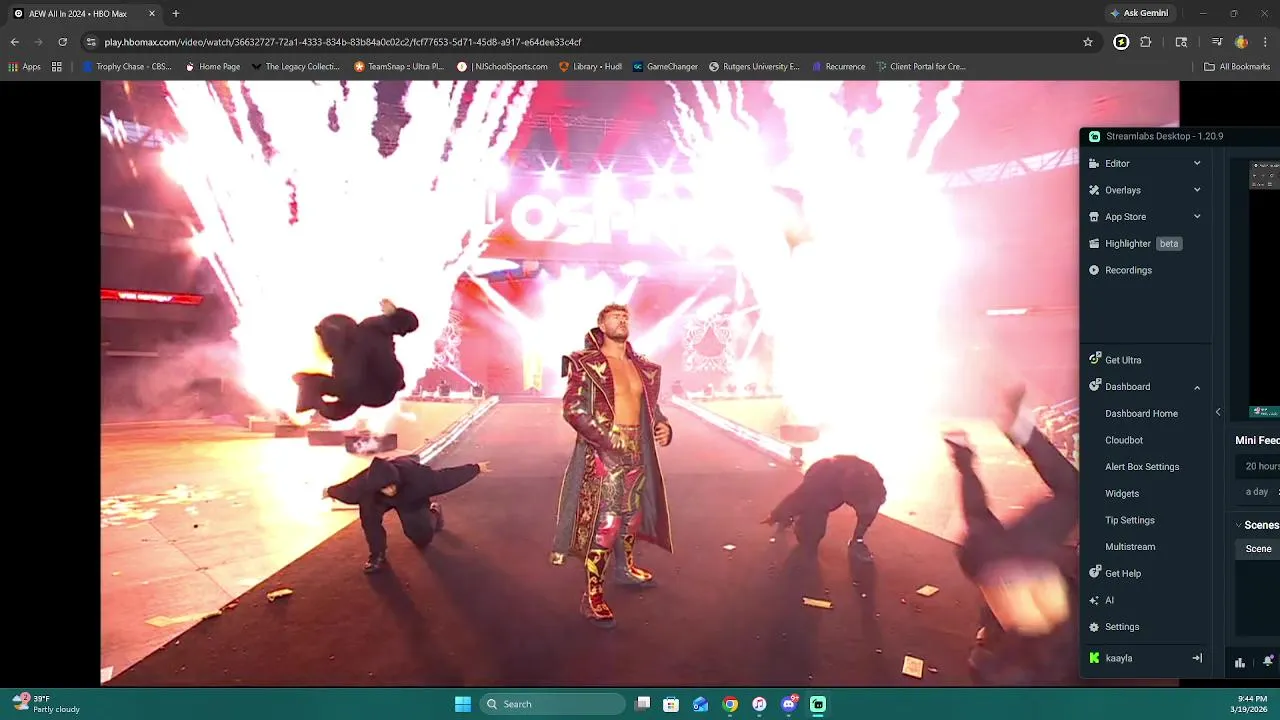Open the Rutgers University bookmark
The image size is (1280, 720).
point(755,67)
